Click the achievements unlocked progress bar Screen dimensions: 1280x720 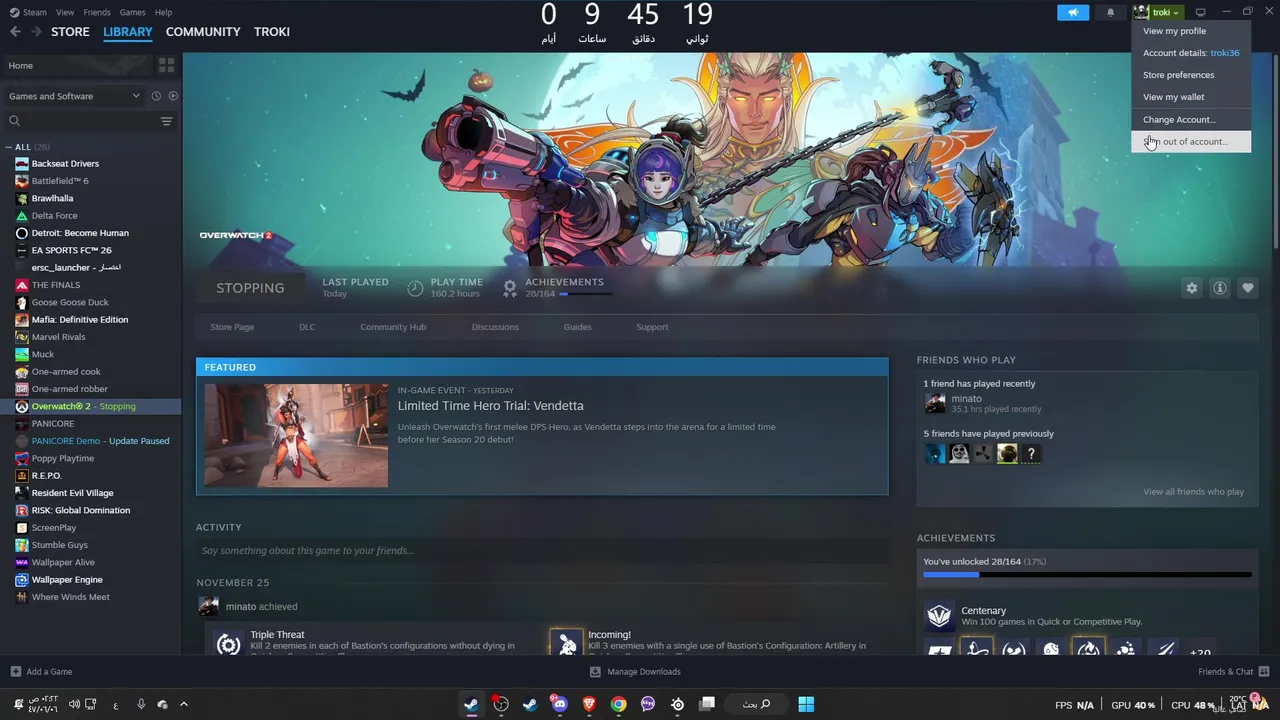coord(1087,575)
